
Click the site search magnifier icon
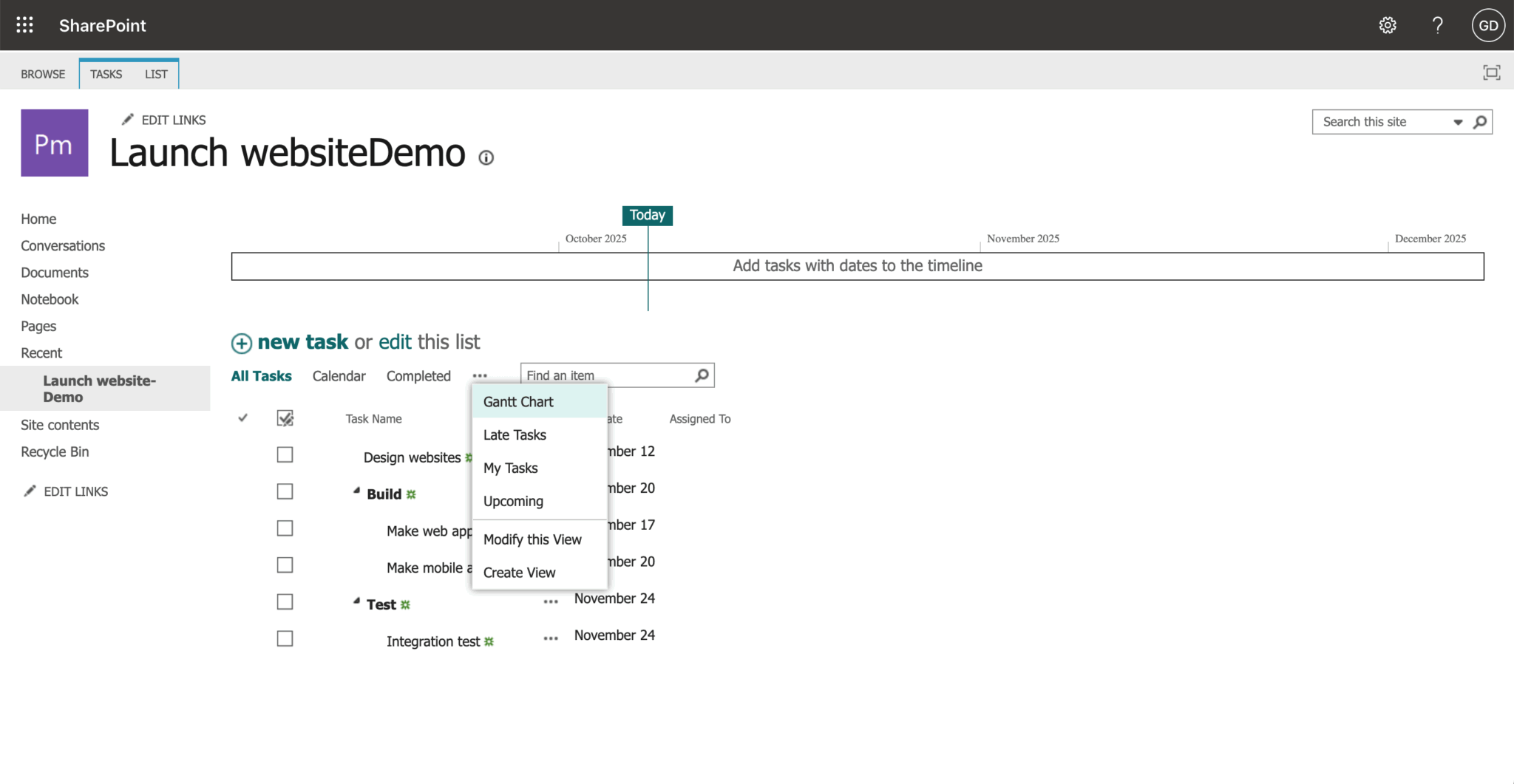pyautogui.click(x=1480, y=122)
